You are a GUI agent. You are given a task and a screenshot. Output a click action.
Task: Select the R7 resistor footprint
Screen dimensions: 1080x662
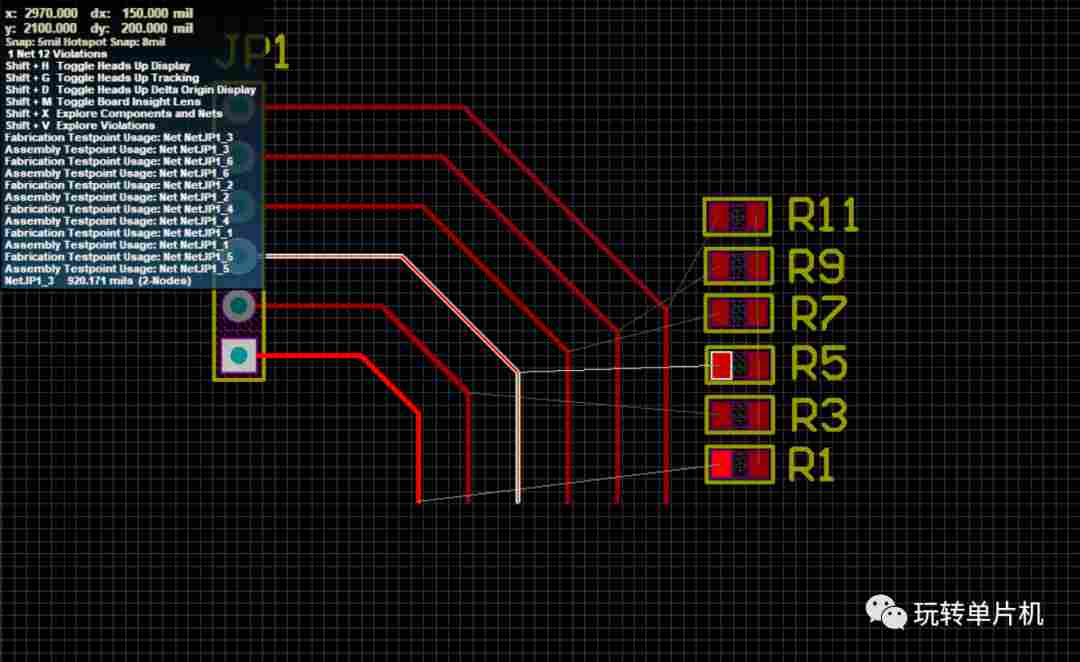pyautogui.click(x=738, y=313)
